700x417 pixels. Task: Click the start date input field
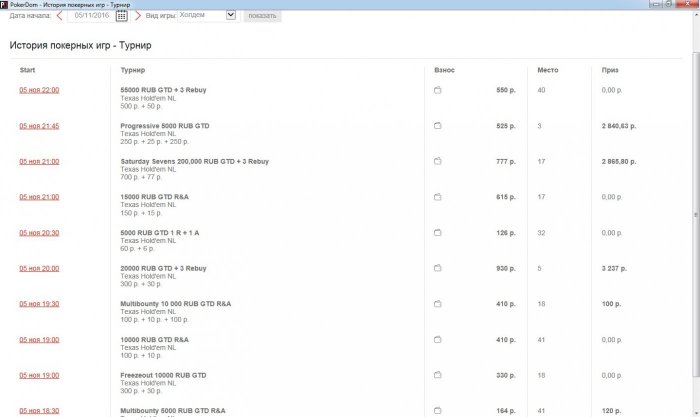coord(92,16)
